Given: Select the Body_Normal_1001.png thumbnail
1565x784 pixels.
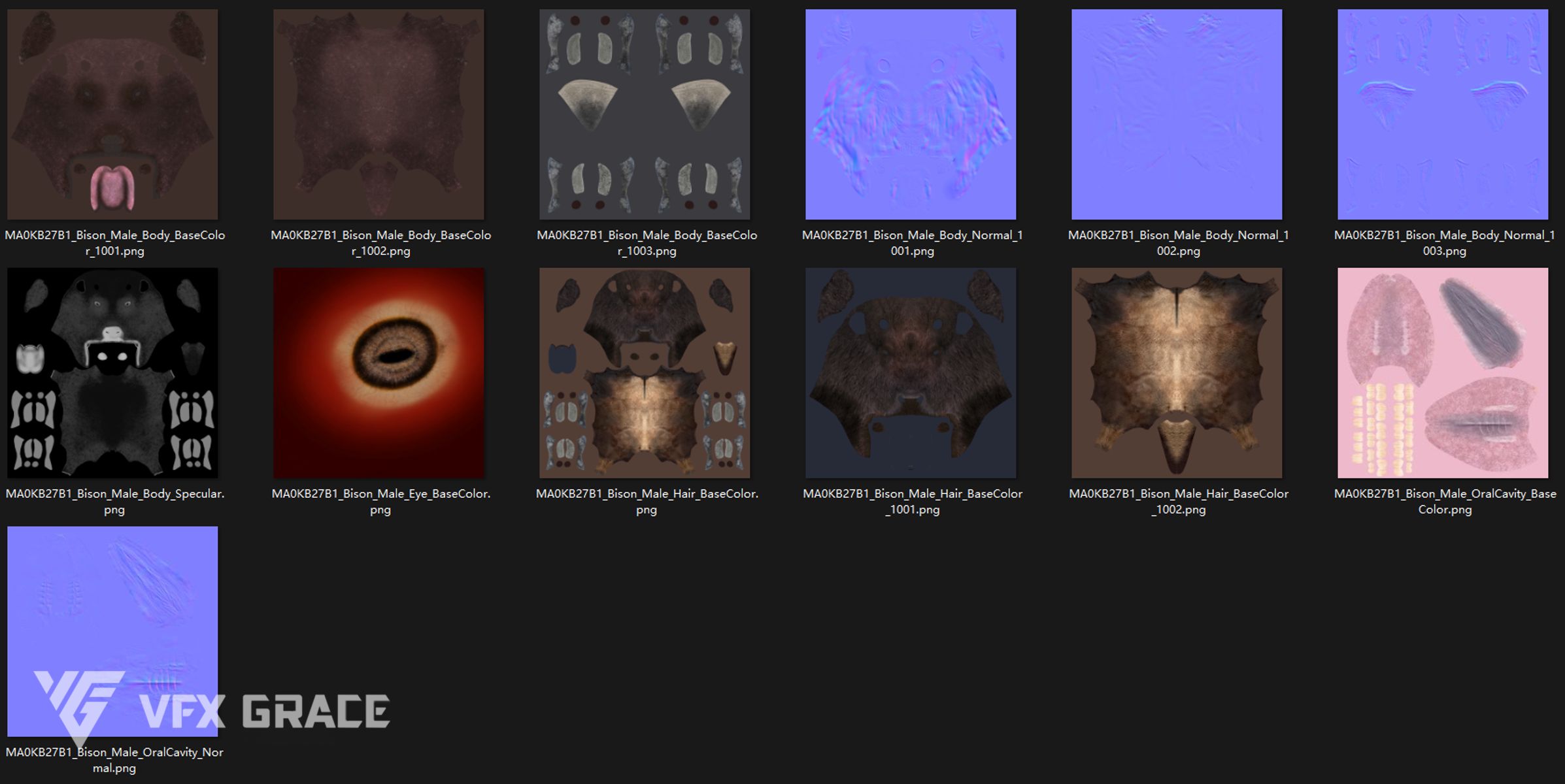Looking at the screenshot, I should tap(911, 114).
